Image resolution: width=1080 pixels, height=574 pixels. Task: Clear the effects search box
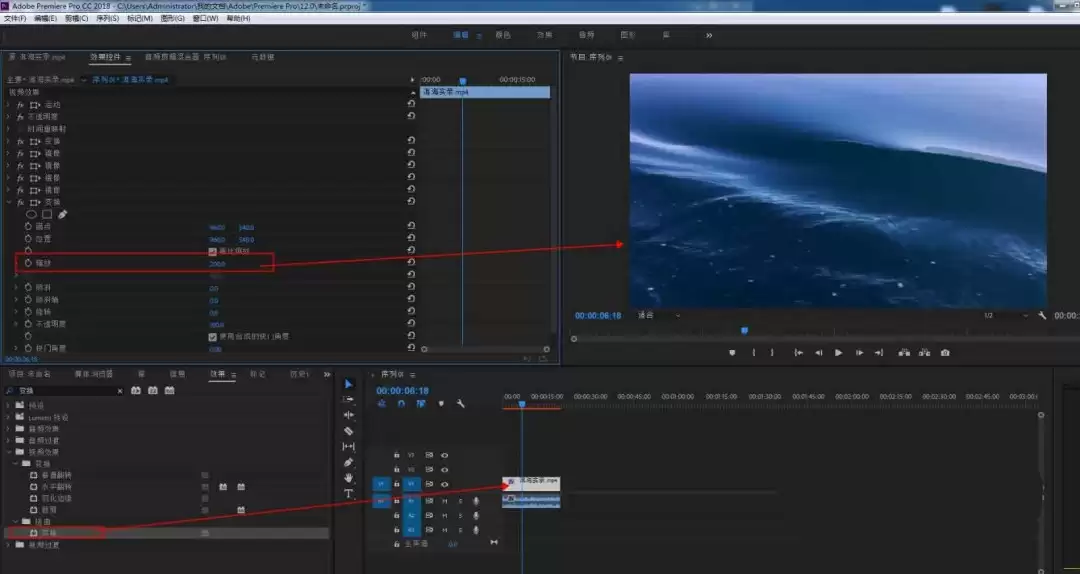tap(120, 391)
